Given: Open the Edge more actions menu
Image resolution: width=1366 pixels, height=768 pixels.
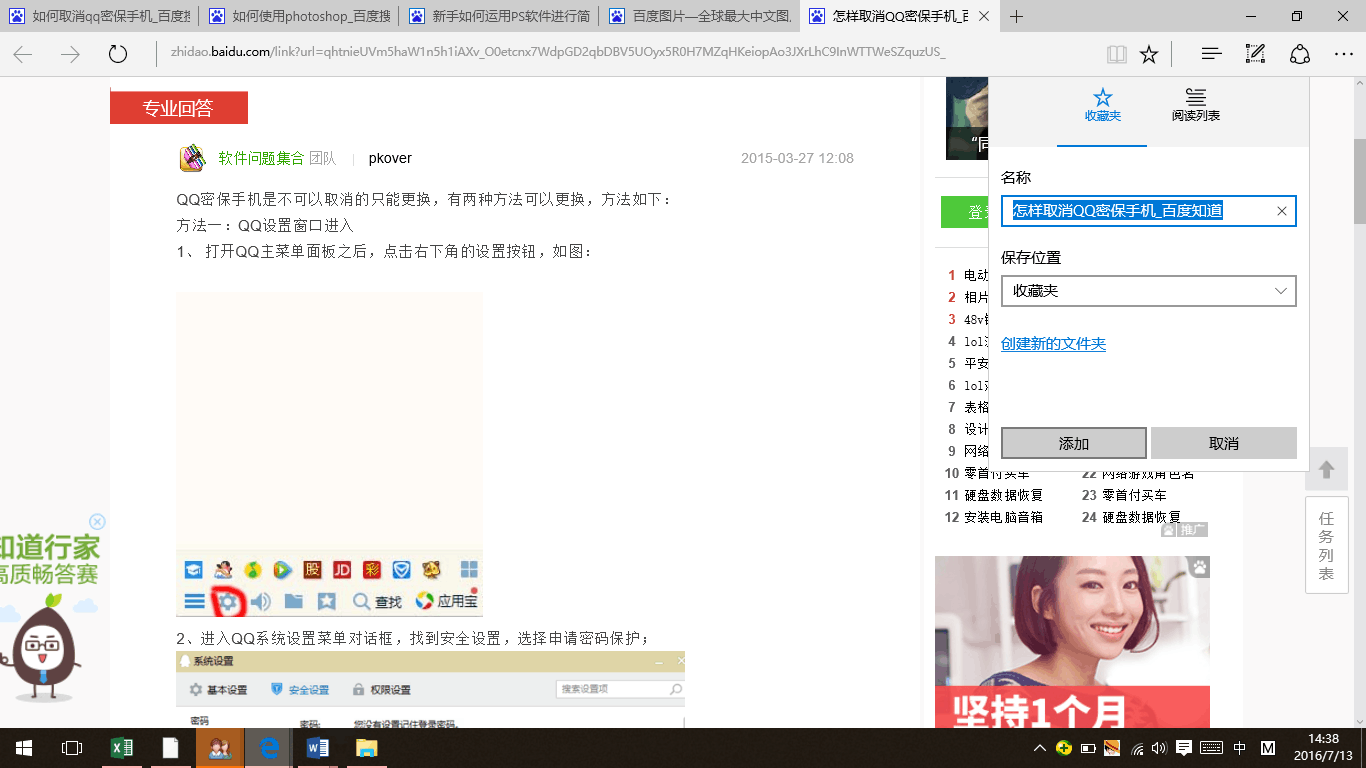Looking at the screenshot, I should [1344, 54].
